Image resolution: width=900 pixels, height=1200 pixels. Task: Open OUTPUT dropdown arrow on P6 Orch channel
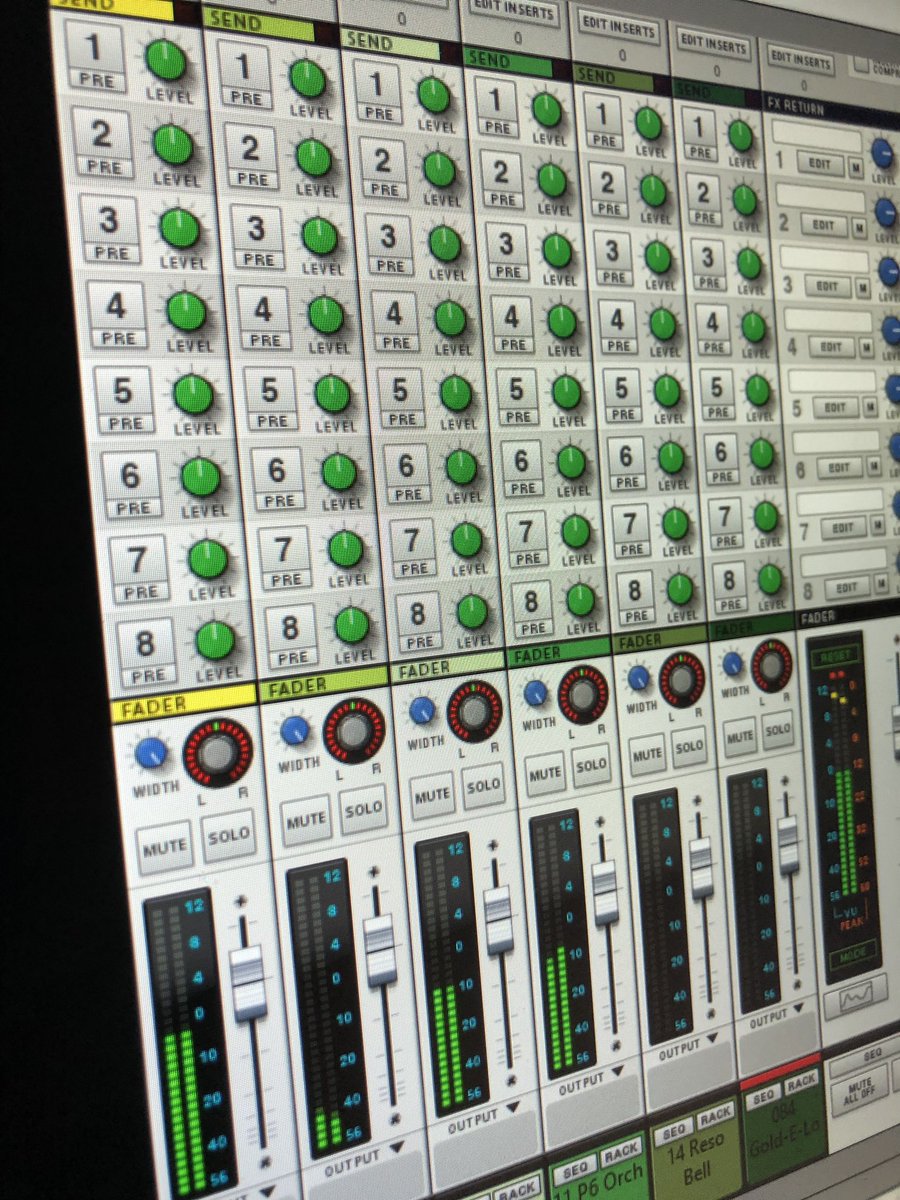(616, 1072)
